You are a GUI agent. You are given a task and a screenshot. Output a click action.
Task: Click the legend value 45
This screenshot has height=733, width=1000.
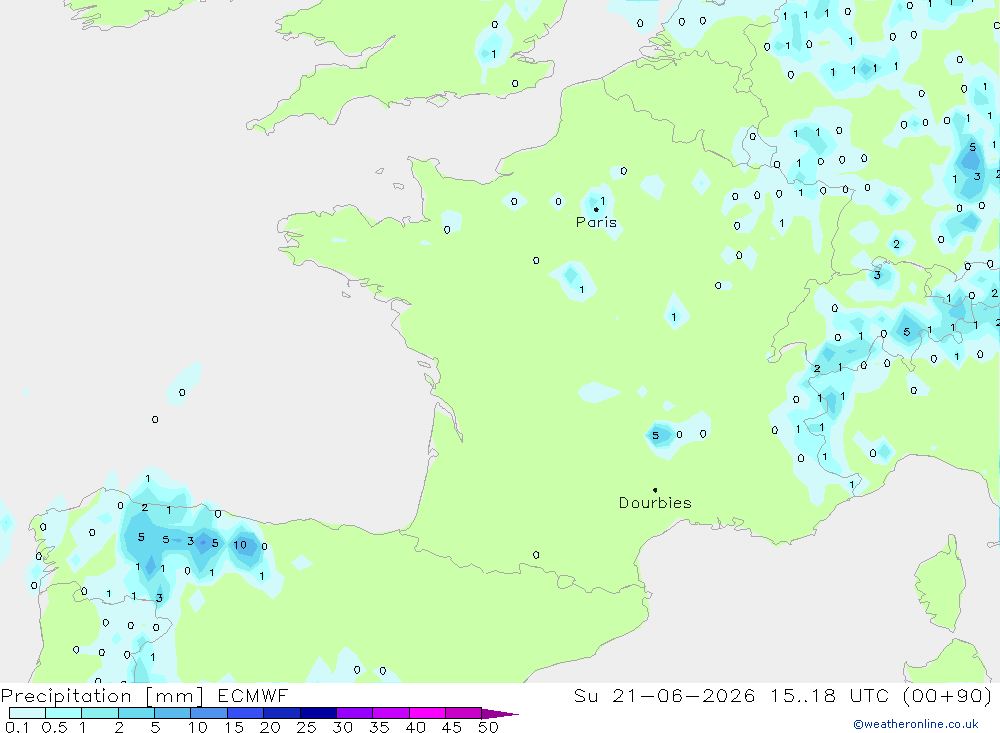tap(452, 727)
